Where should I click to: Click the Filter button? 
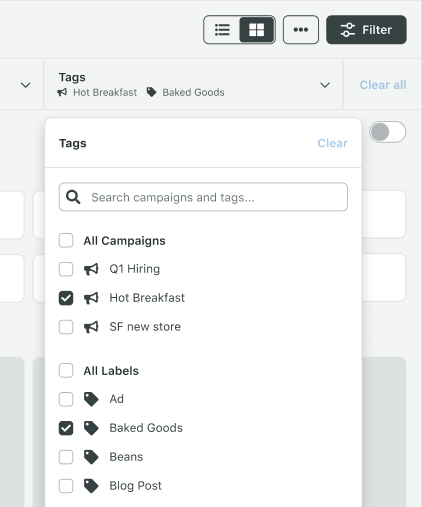click(366, 30)
